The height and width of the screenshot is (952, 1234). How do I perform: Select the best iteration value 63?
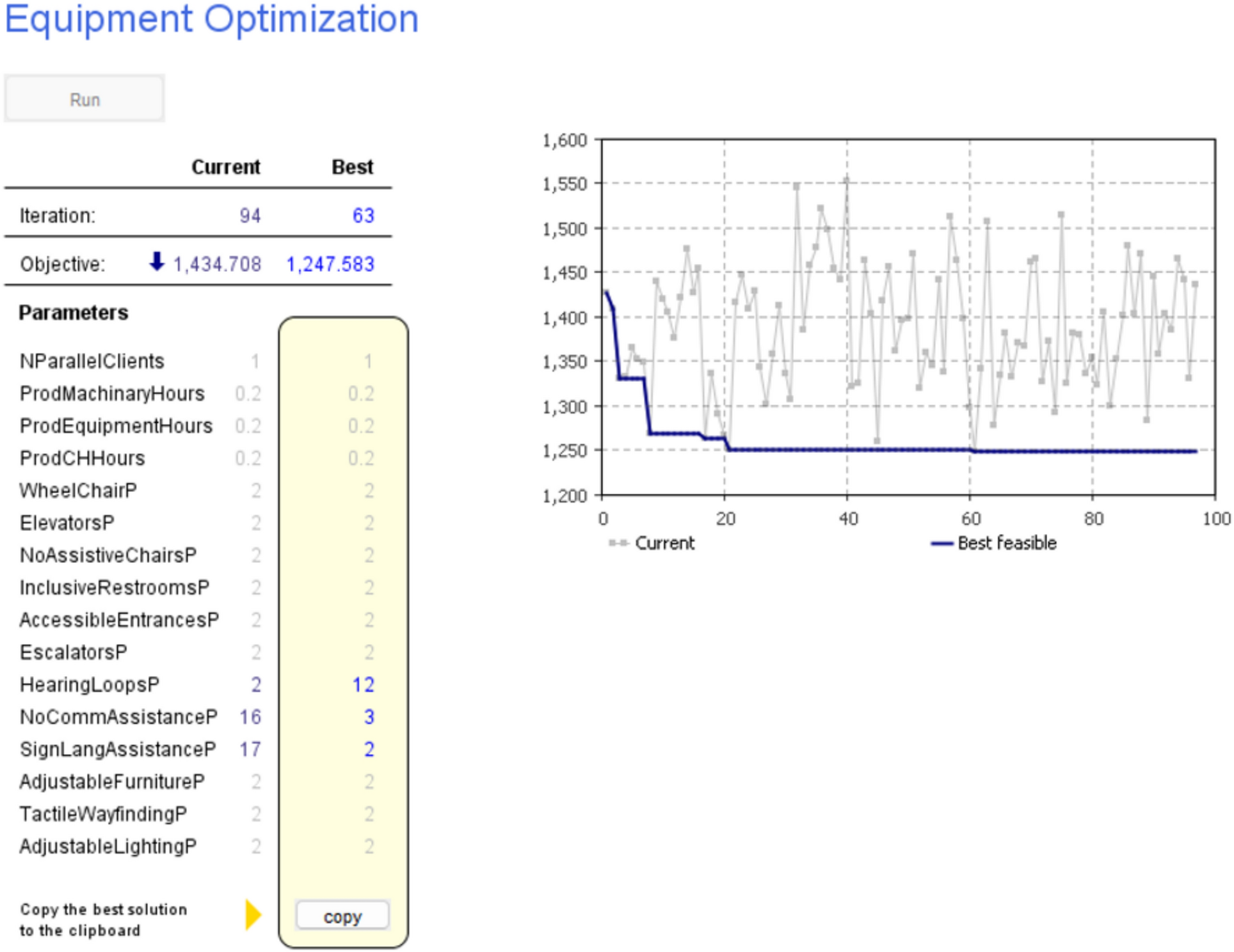point(363,216)
